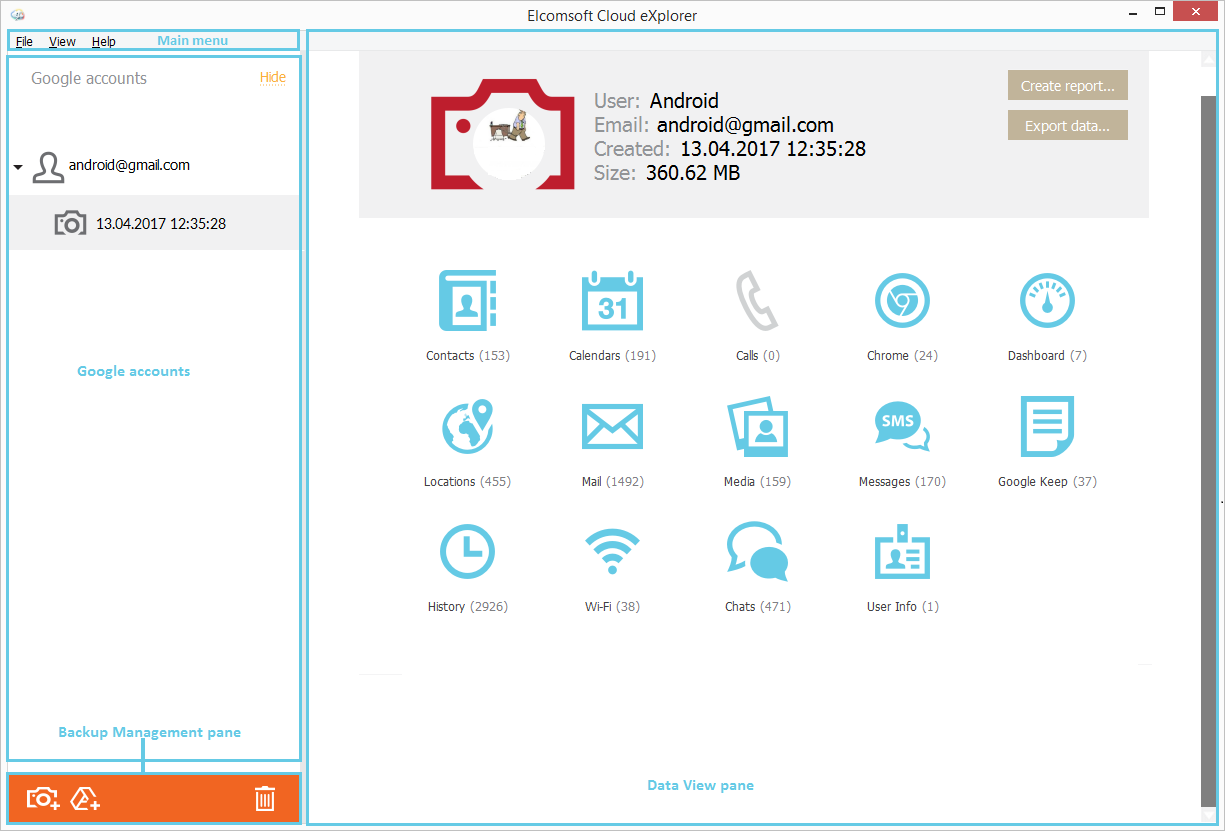Viewport: 1225px width, 831px height.
Task: Click the red camera profile picture
Action: (502, 133)
